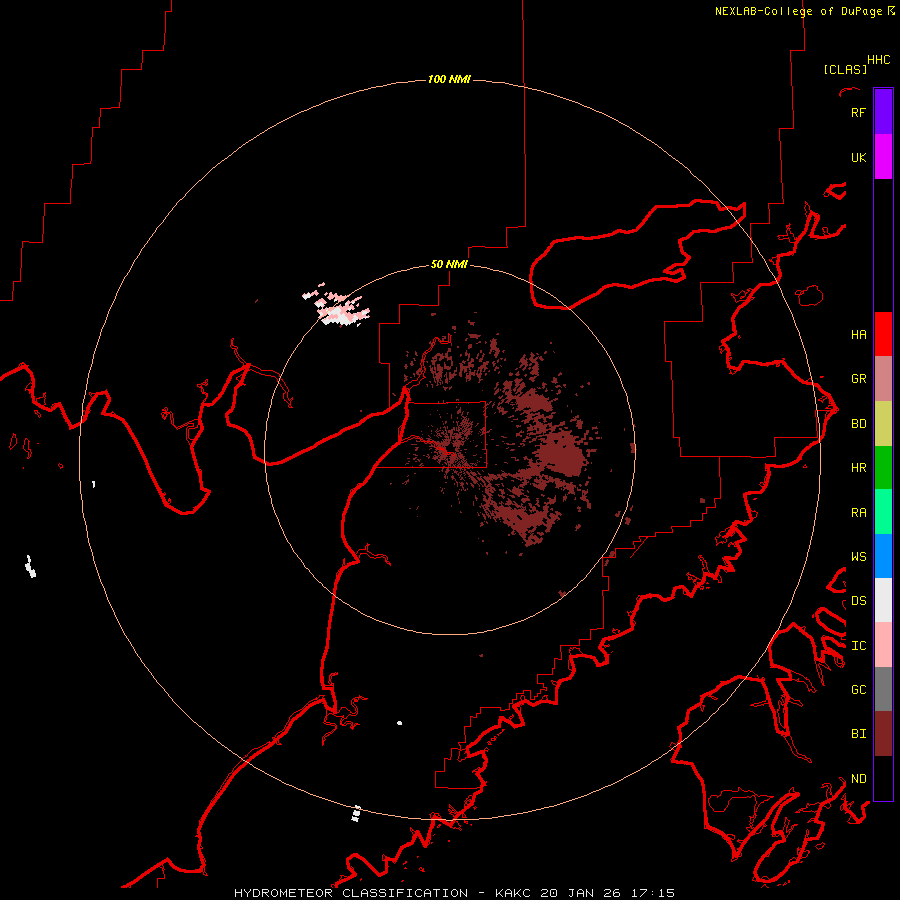Click the HA legend label

pos(858,334)
